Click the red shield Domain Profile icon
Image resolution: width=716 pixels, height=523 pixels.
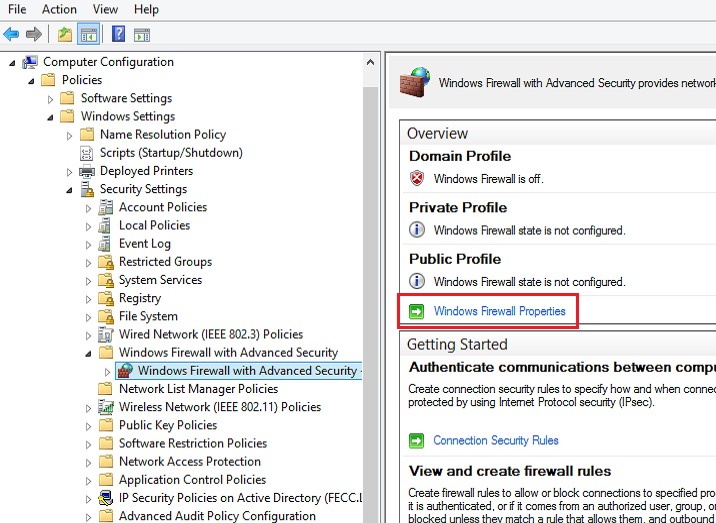(x=417, y=179)
